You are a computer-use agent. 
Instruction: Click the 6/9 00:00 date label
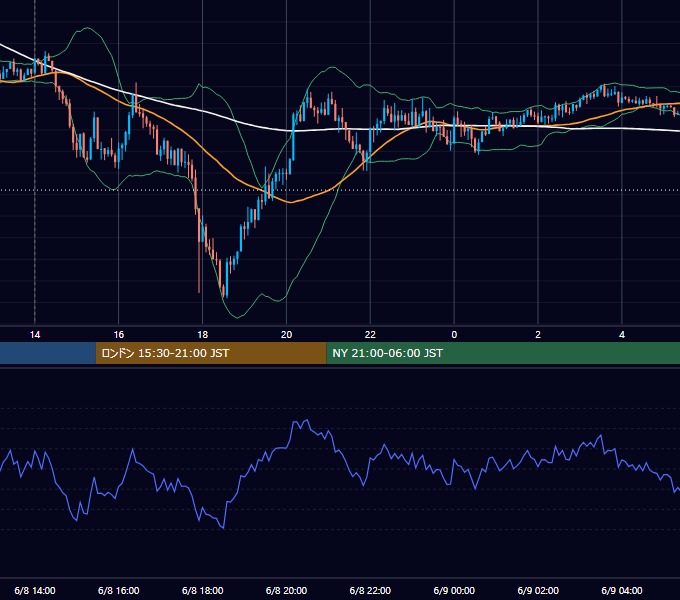click(454, 590)
